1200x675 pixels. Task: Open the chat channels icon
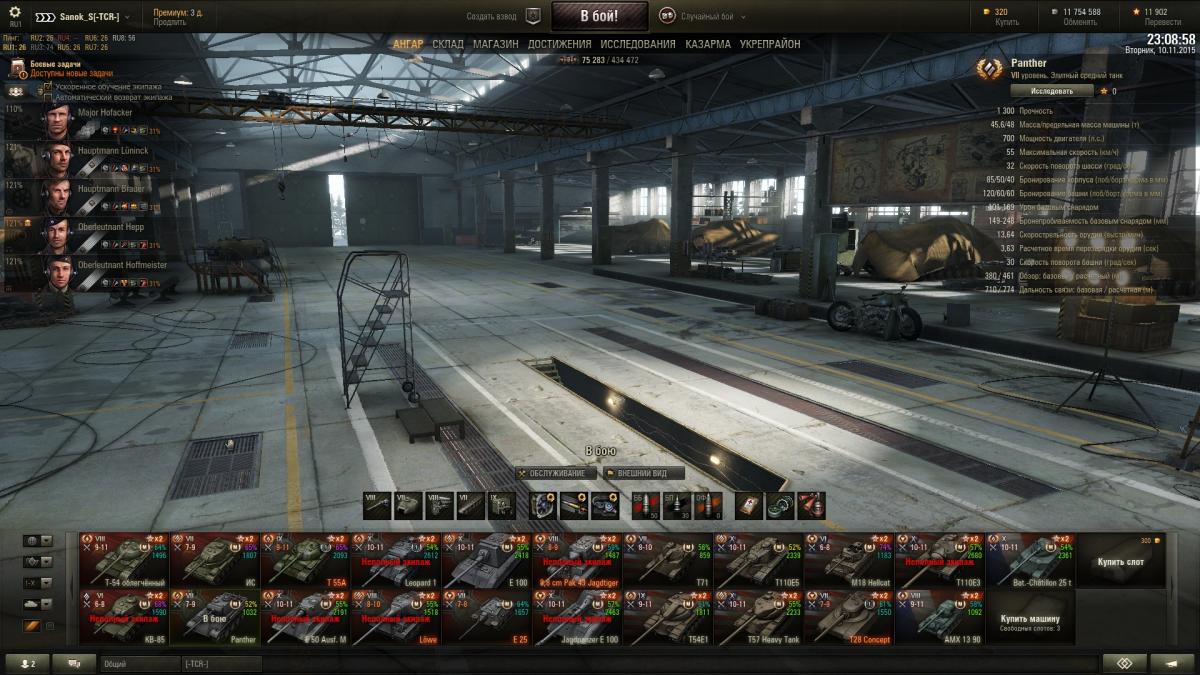pyautogui.click(x=74, y=664)
